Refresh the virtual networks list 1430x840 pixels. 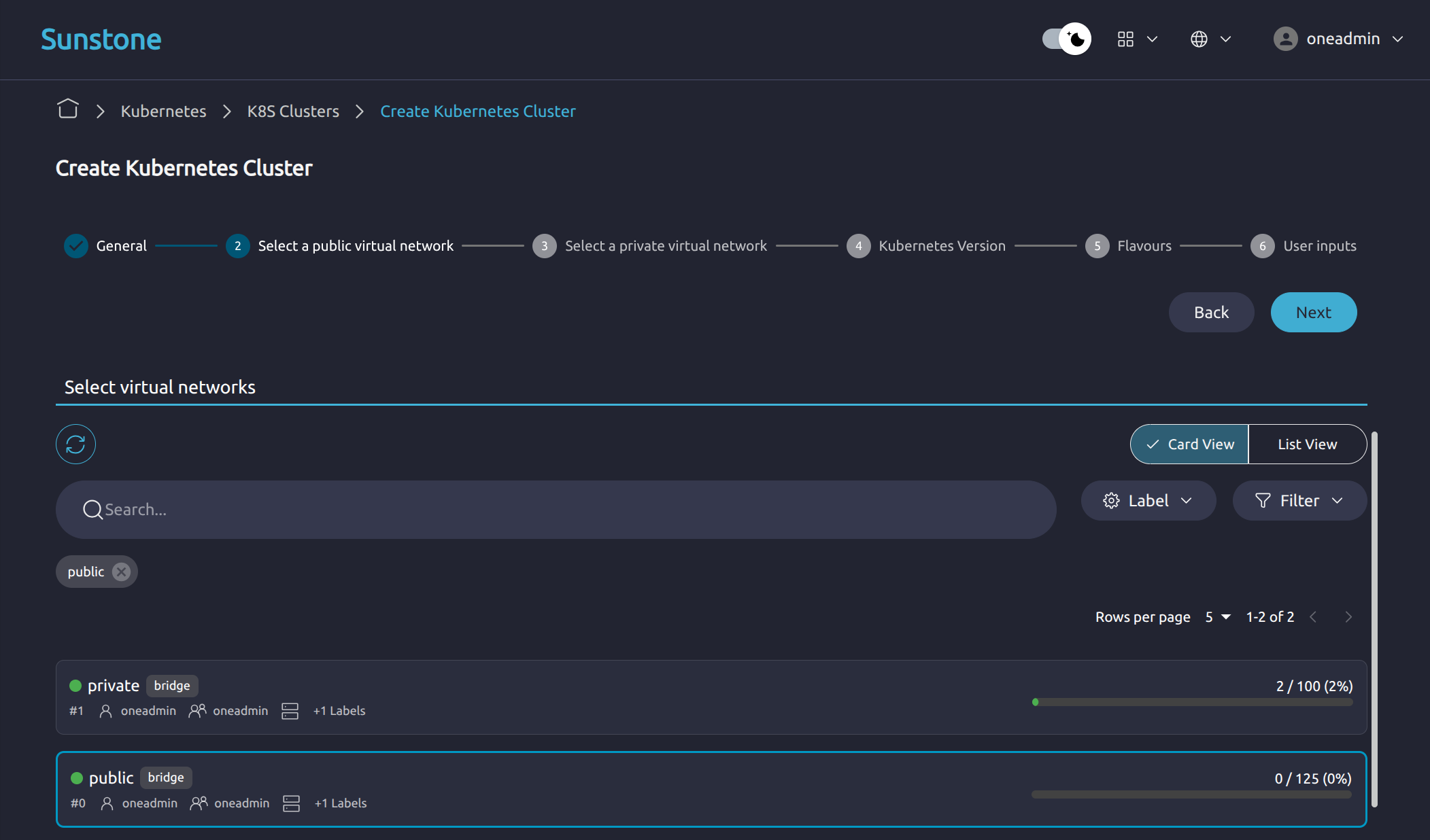click(x=75, y=444)
